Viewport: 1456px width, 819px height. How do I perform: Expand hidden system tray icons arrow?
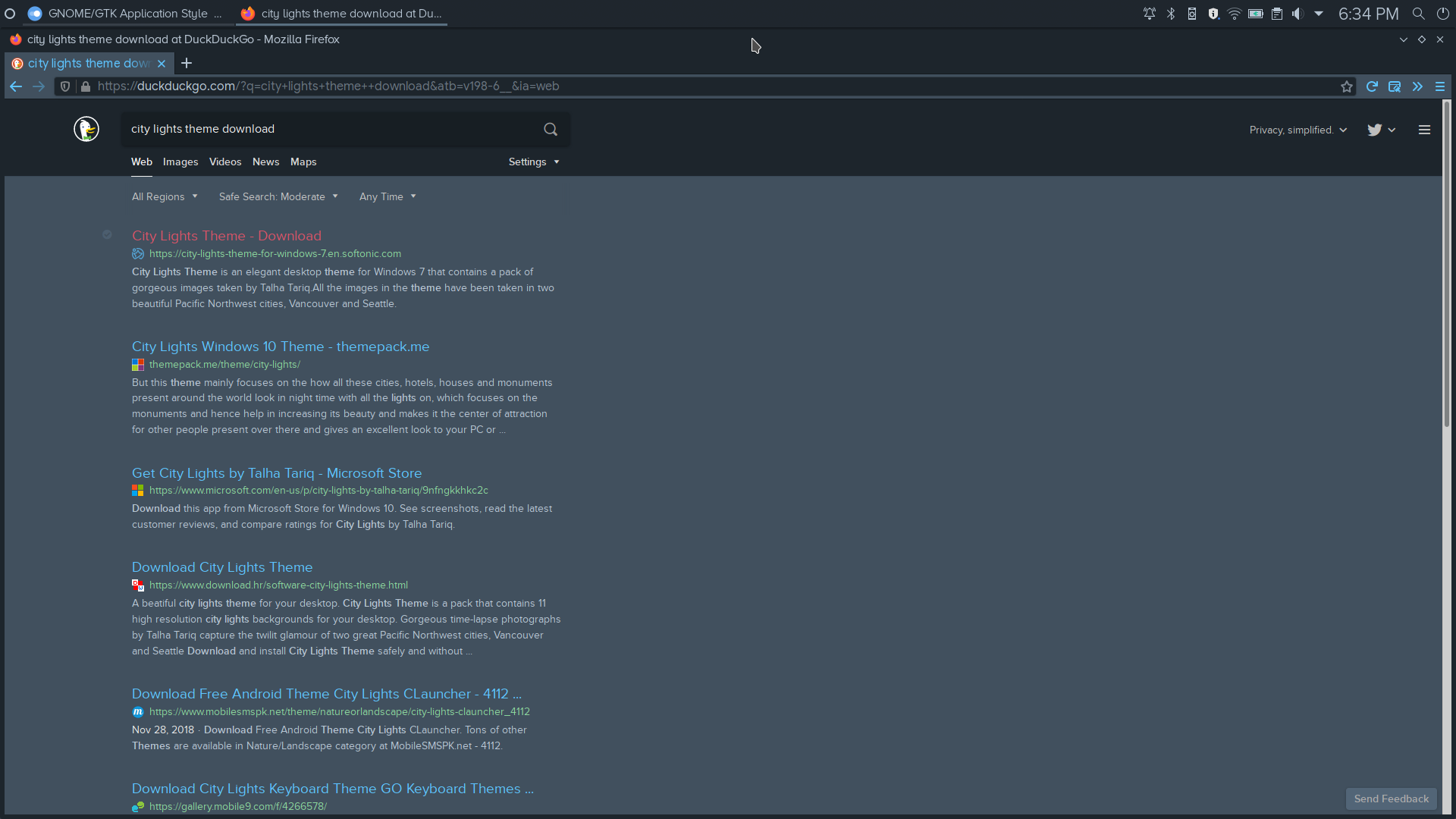click(1319, 14)
